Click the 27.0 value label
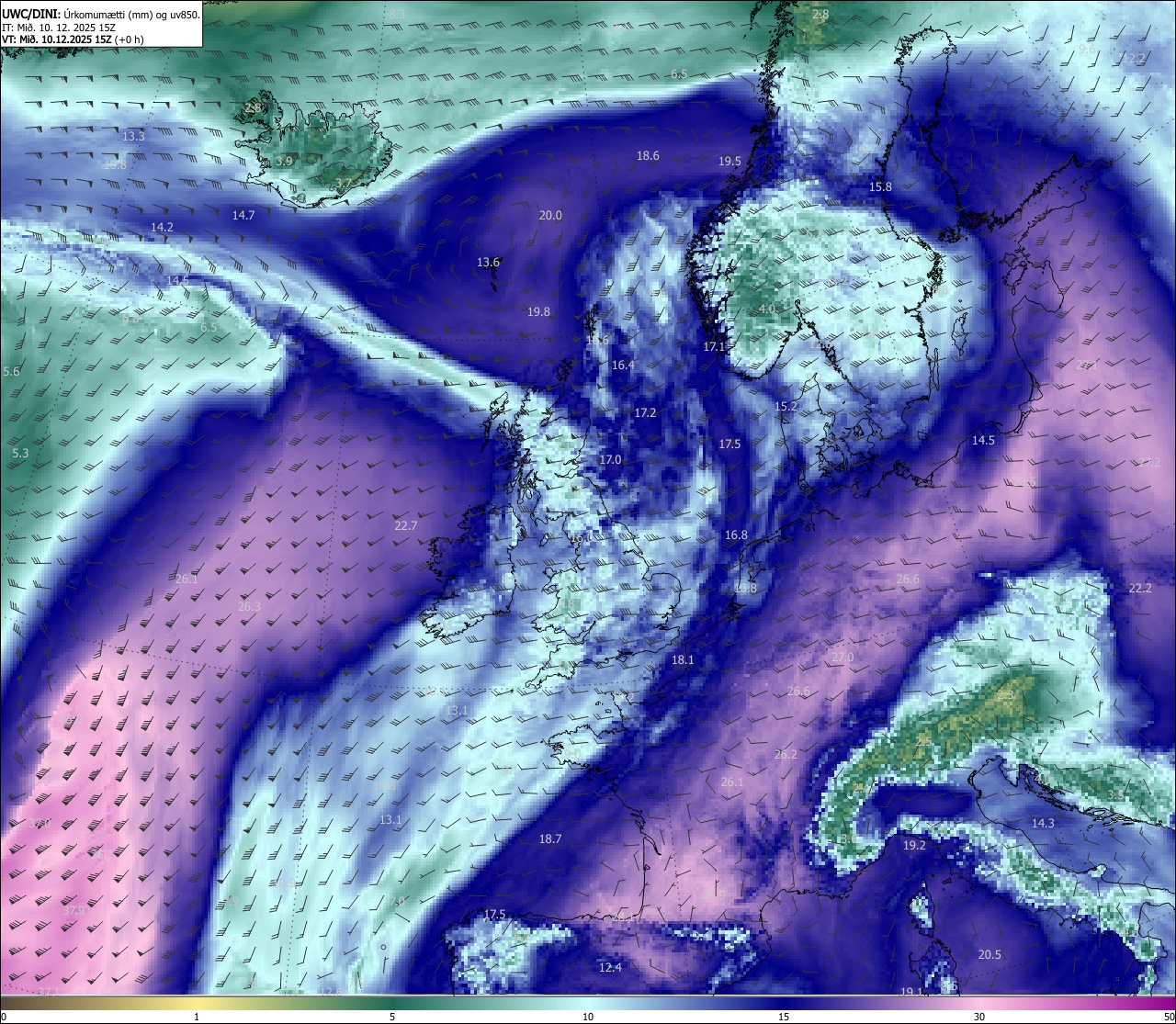The width and height of the screenshot is (1176, 1024). pos(842,658)
